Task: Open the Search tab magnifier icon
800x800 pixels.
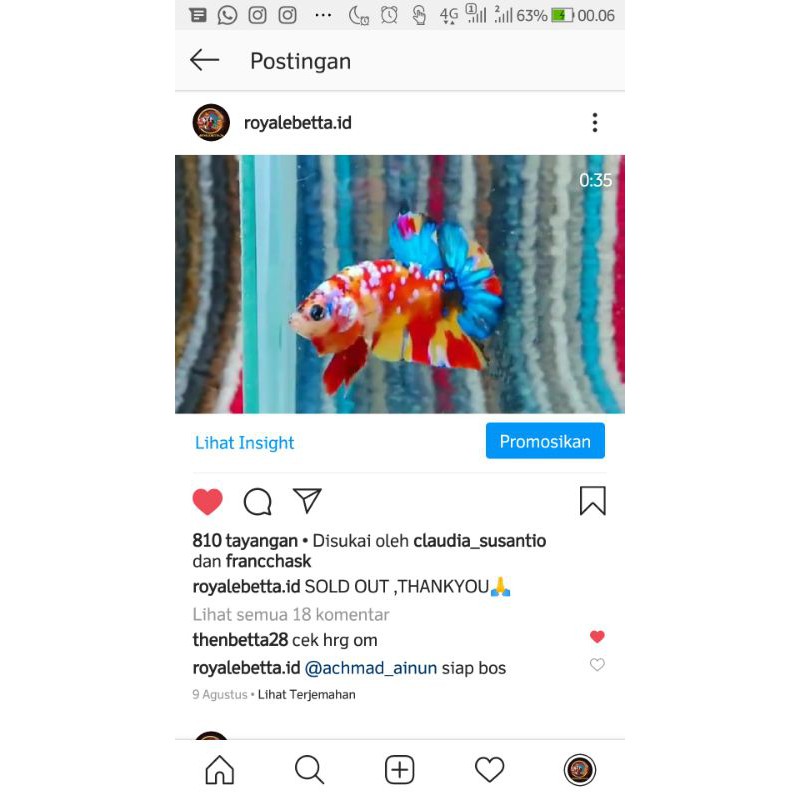Action: (x=310, y=769)
